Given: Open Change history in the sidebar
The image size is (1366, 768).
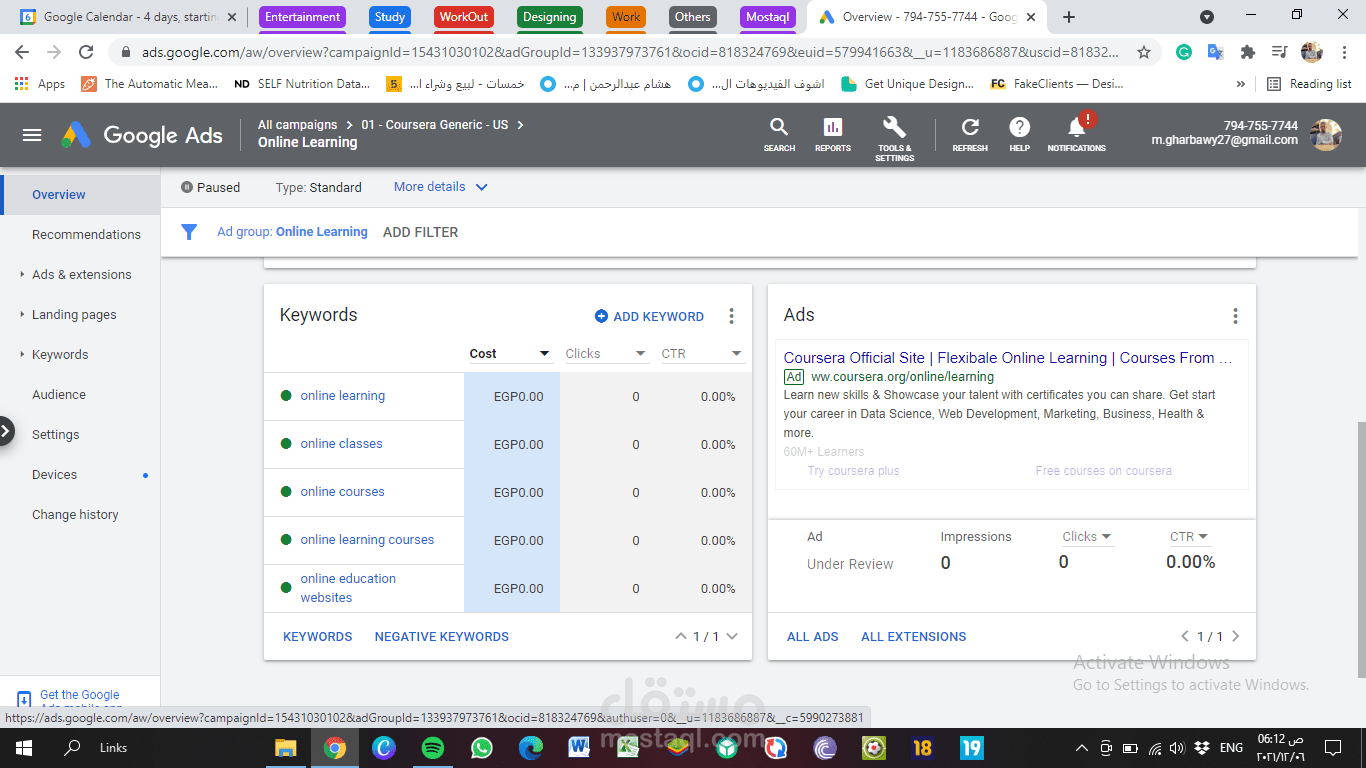Looking at the screenshot, I should (x=75, y=514).
